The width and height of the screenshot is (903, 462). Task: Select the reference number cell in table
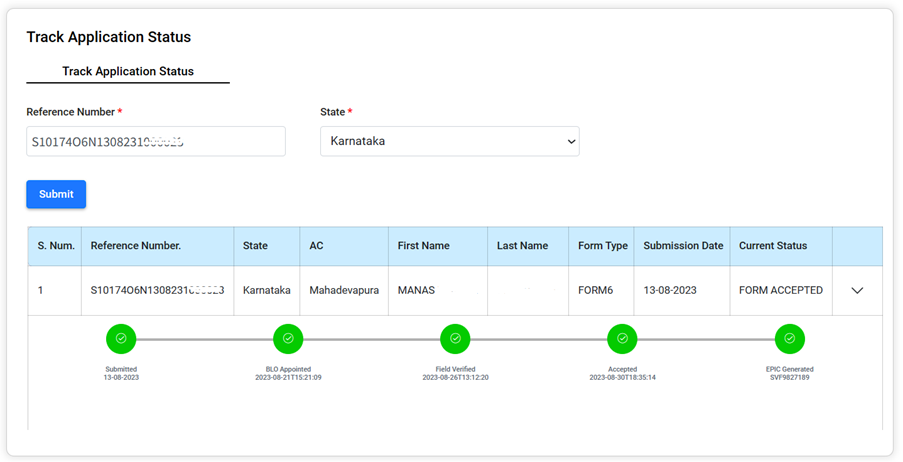pos(157,291)
